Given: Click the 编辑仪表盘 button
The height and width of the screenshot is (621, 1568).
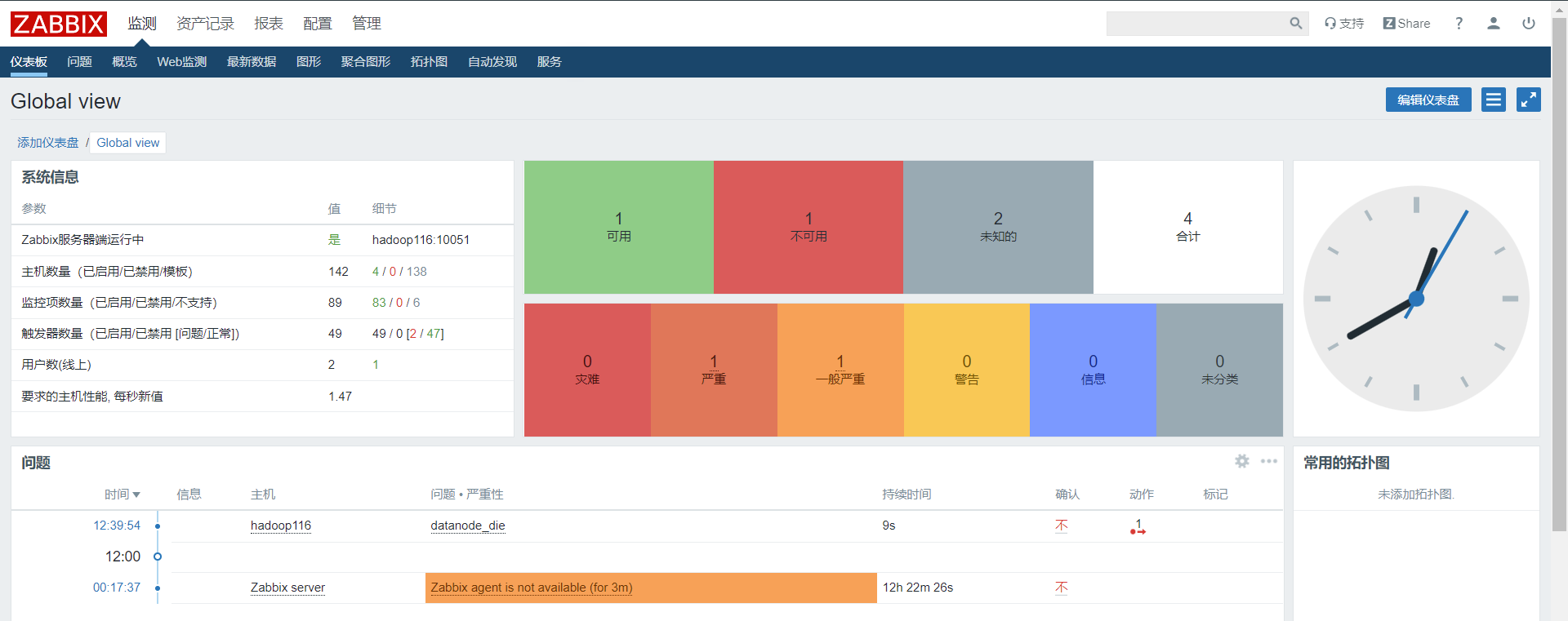Looking at the screenshot, I should point(1428,100).
